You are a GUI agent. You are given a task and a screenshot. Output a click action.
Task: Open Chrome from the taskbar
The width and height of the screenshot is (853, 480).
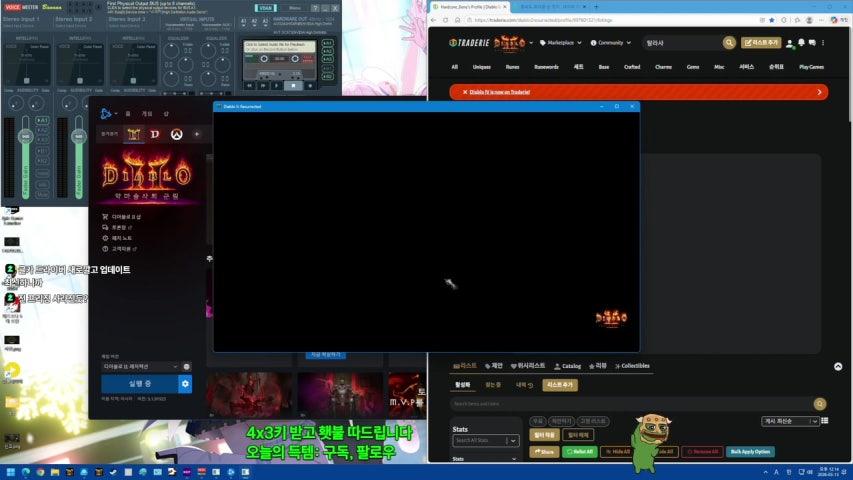tap(40, 472)
